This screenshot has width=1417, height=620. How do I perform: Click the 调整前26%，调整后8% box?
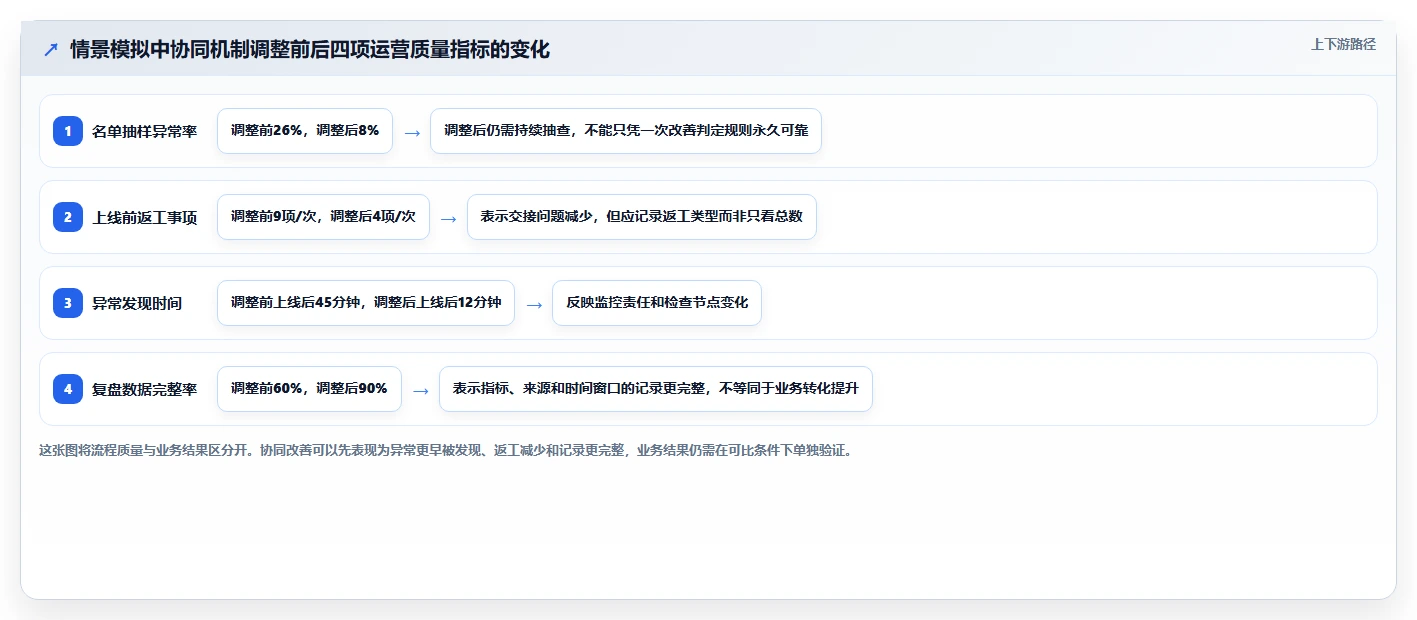tap(305, 131)
